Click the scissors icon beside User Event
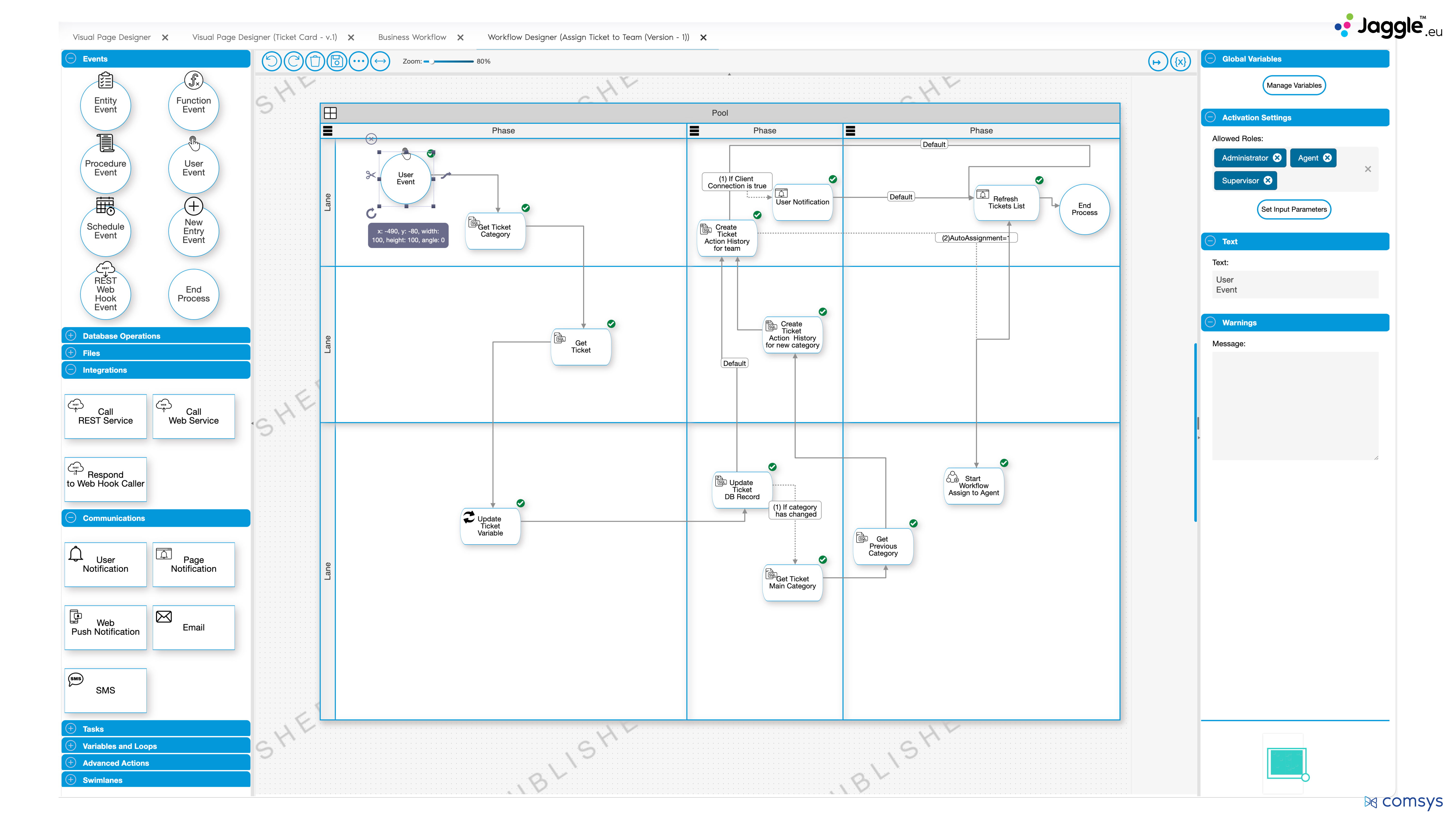Screen dimensions: 1456x819 pos(370,175)
